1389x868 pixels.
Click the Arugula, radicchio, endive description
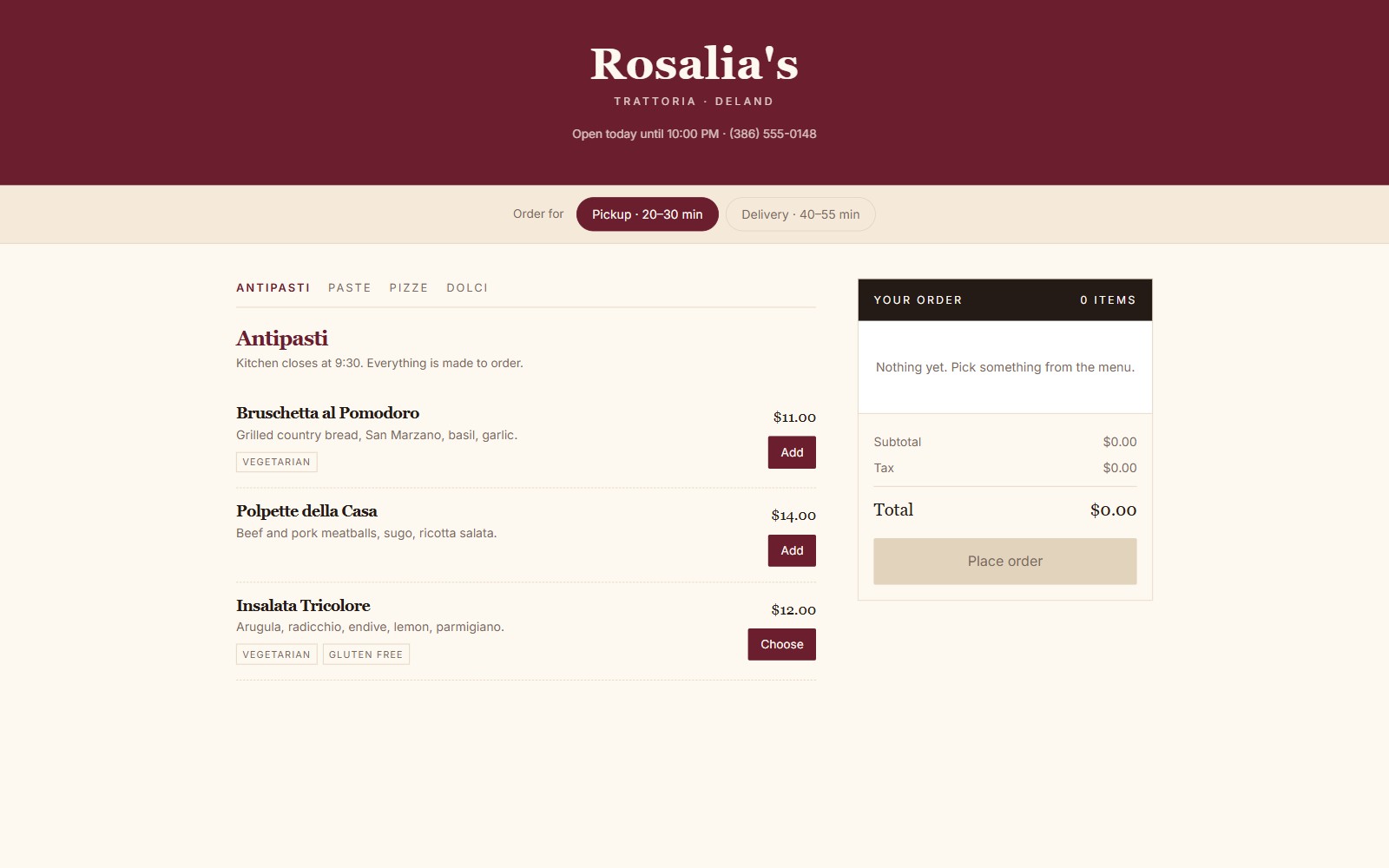[370, 627]
